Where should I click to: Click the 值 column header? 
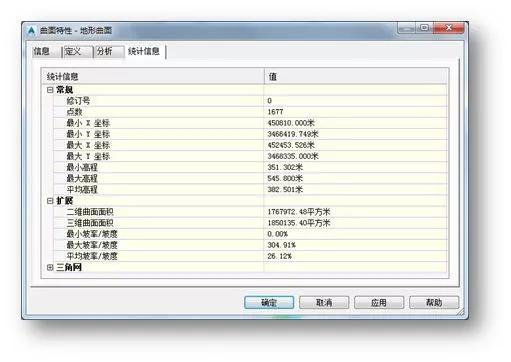pyautogui.click(x=356, y=76)
